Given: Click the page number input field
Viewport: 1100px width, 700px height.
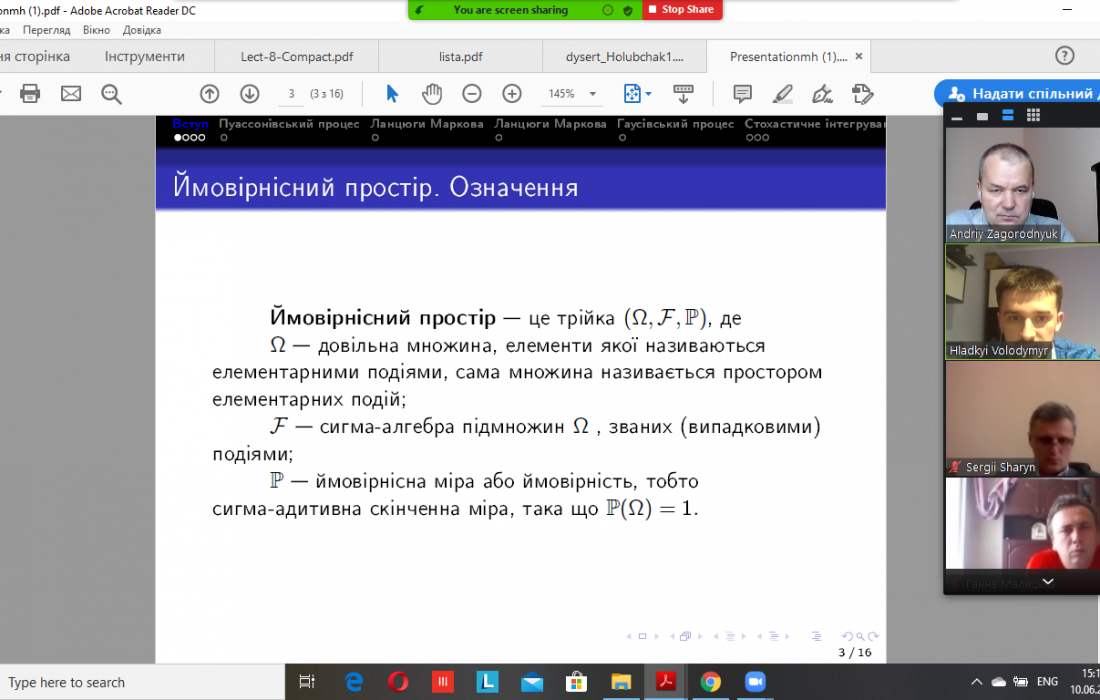Looking at the screenshot, I should pos(291,94).
